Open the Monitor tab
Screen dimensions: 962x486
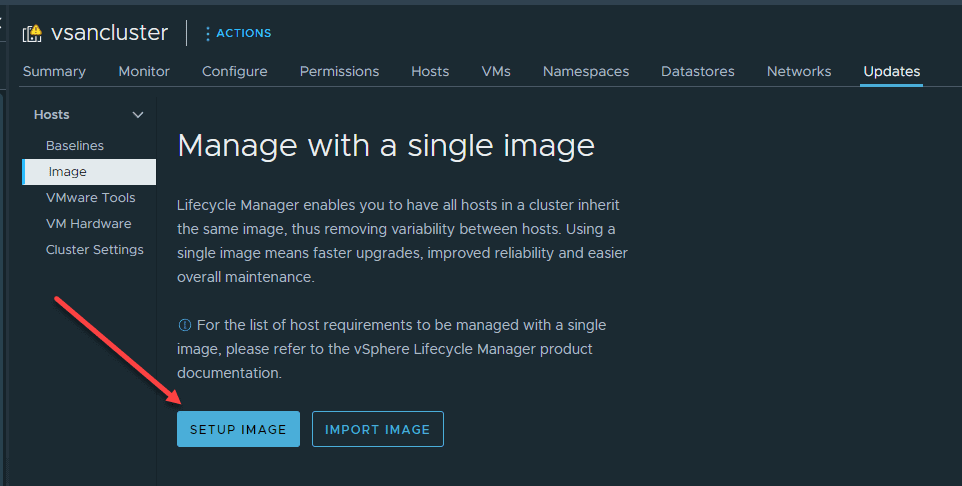[x=144, y=71]
